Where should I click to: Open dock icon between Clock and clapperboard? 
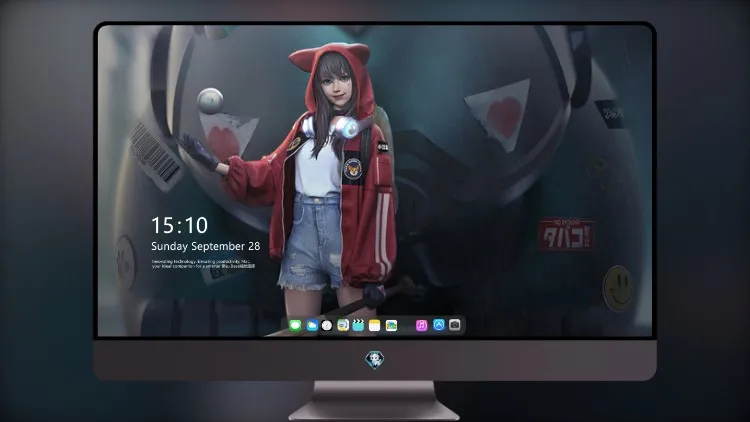(342, 326)
